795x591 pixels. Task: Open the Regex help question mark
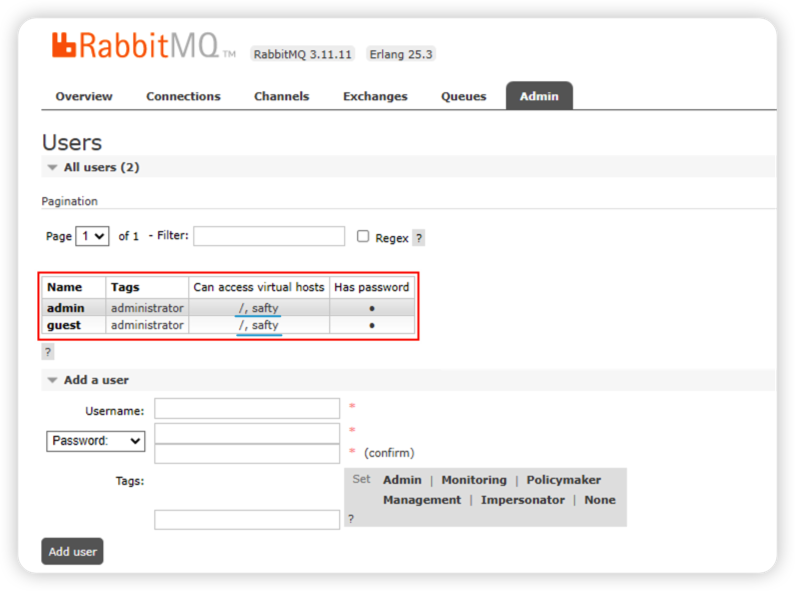click(419, 238)
